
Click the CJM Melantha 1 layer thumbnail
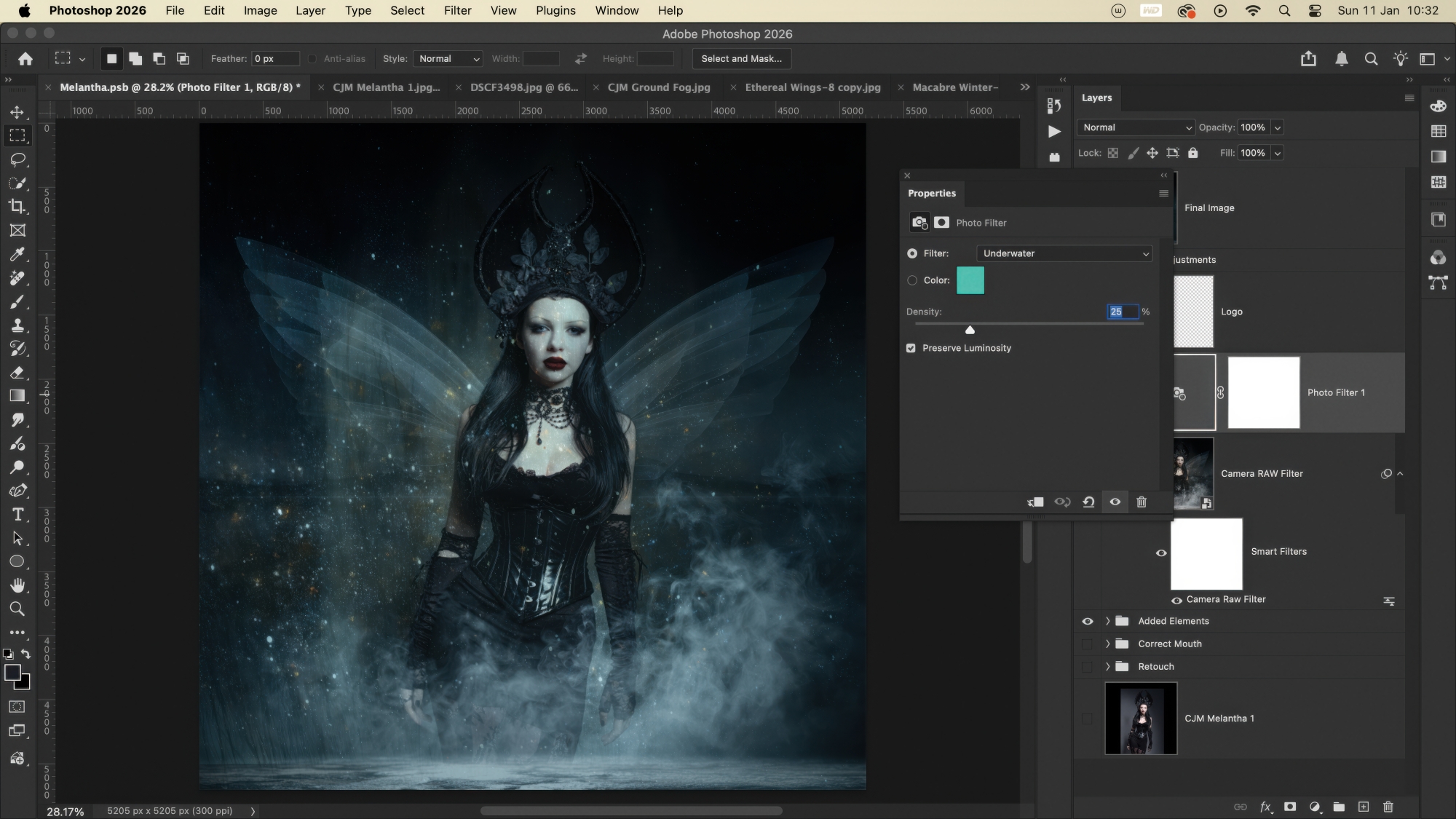click(x=1140, y=718)
